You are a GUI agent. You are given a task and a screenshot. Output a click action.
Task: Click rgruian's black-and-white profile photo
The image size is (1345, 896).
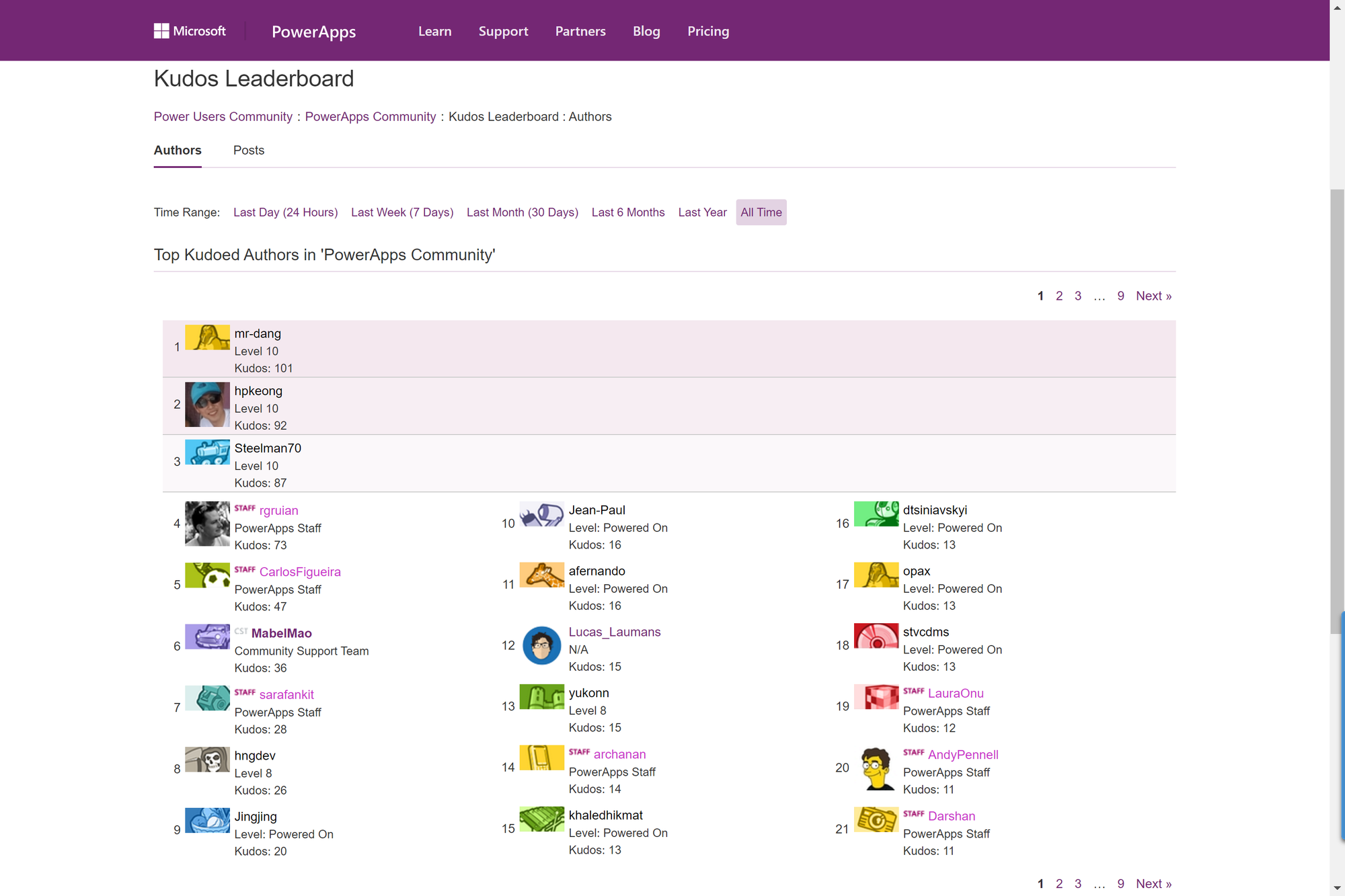pyautogui.click(x=207, y=524)
